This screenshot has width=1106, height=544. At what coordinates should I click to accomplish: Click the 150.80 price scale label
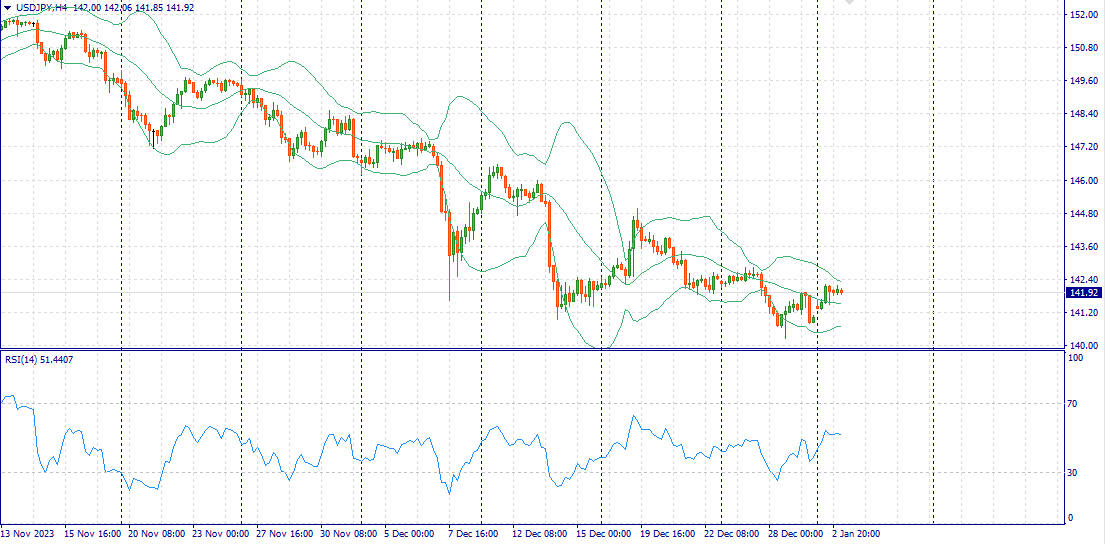point(1083,48)
